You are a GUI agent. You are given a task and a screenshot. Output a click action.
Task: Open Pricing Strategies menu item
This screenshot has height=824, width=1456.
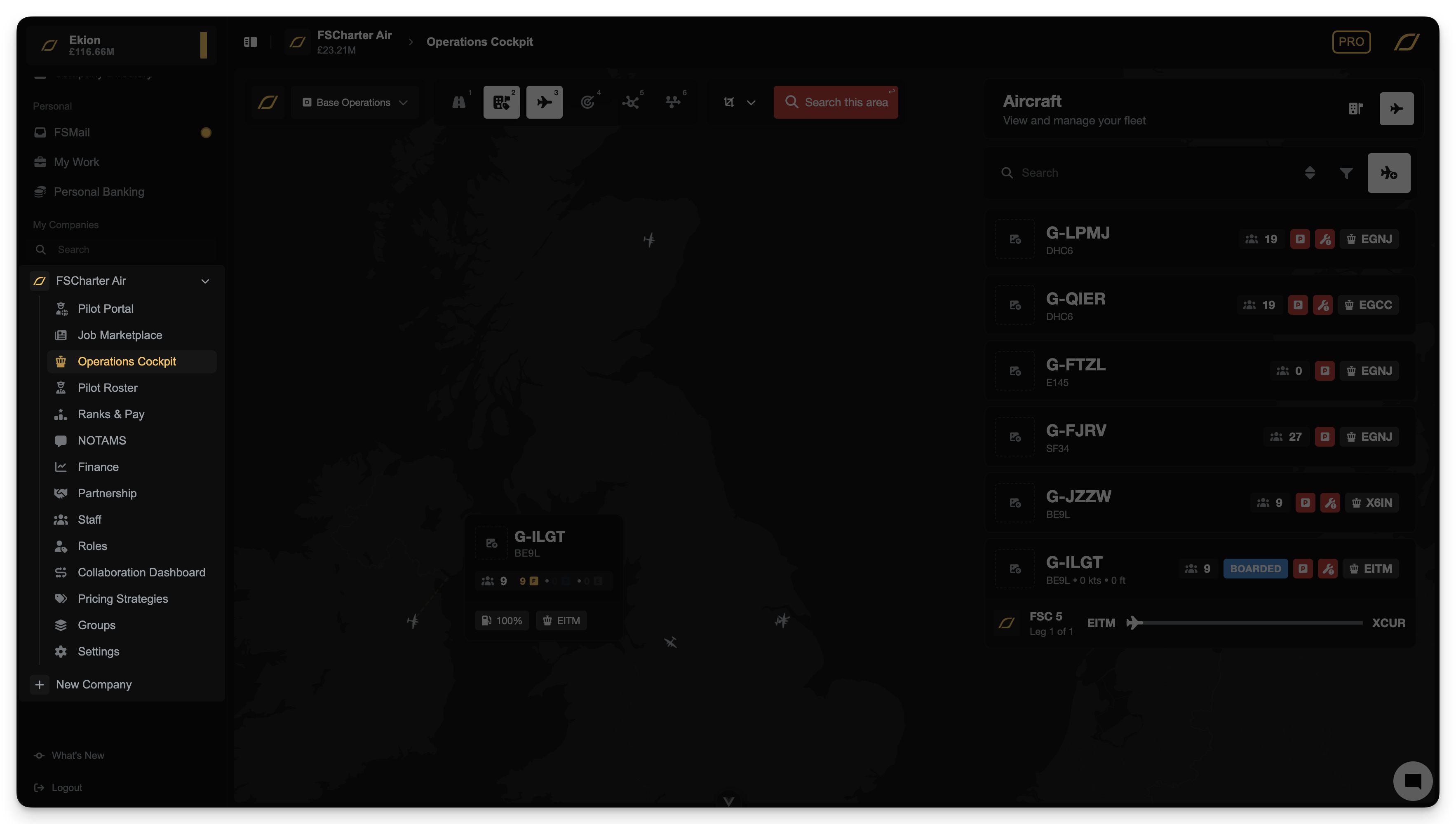[x=123, y=599]
